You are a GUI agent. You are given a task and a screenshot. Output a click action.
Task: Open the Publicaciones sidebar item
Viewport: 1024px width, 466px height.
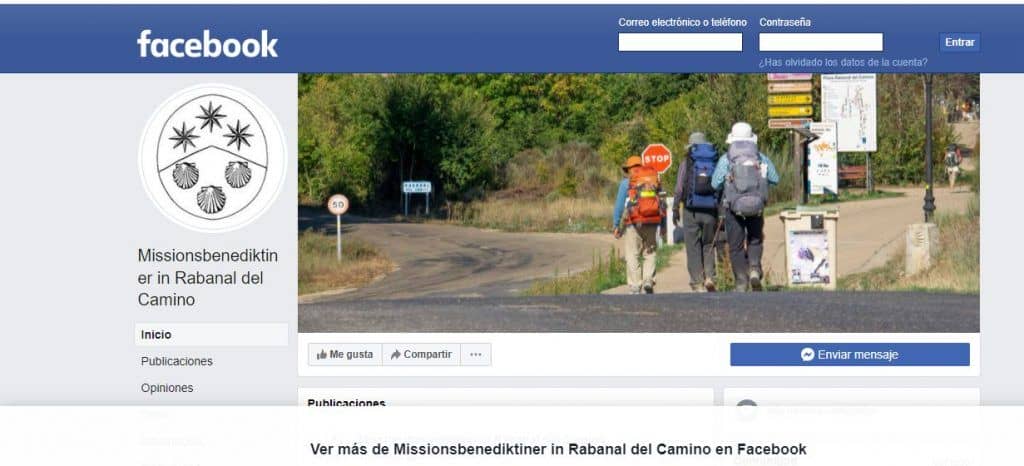coord(176,361)
